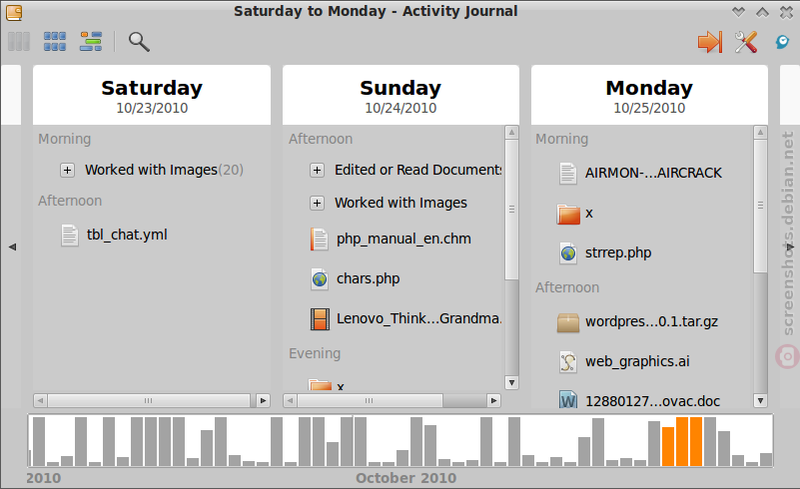
Task: Click the Monday column's vertical scrollbar
Action: tap(760, 266)
